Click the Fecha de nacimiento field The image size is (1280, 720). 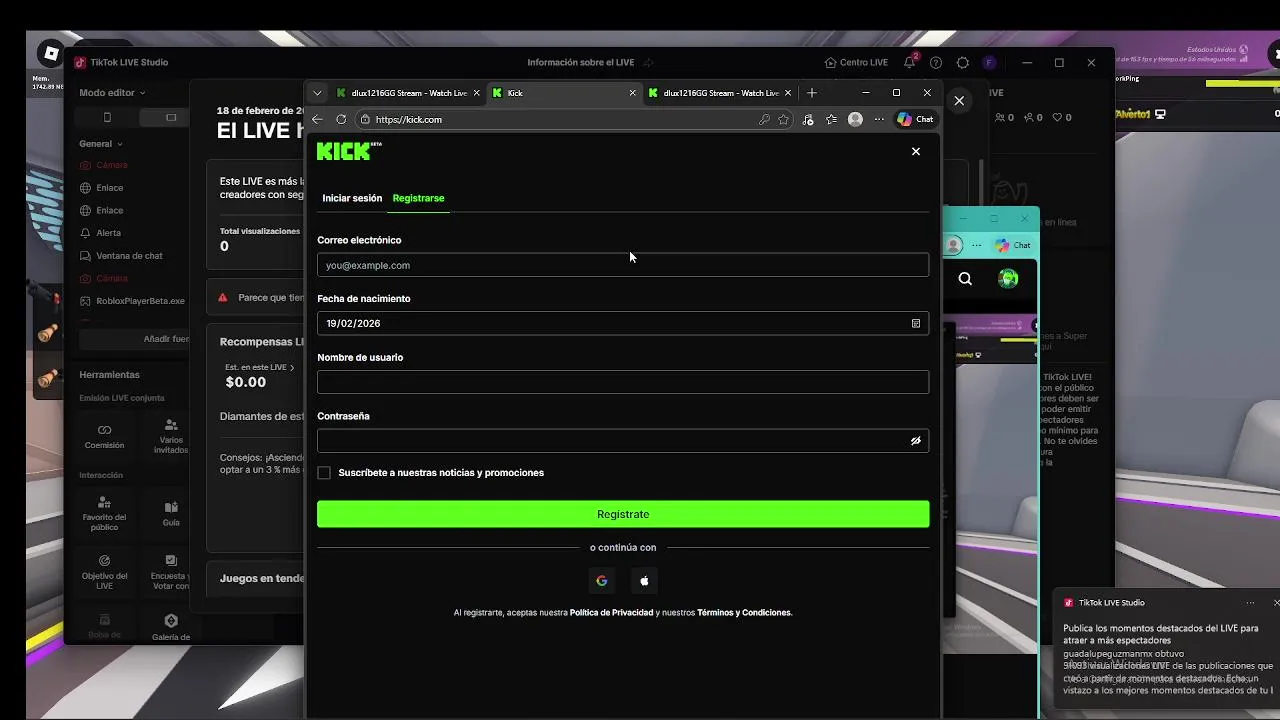623,323
